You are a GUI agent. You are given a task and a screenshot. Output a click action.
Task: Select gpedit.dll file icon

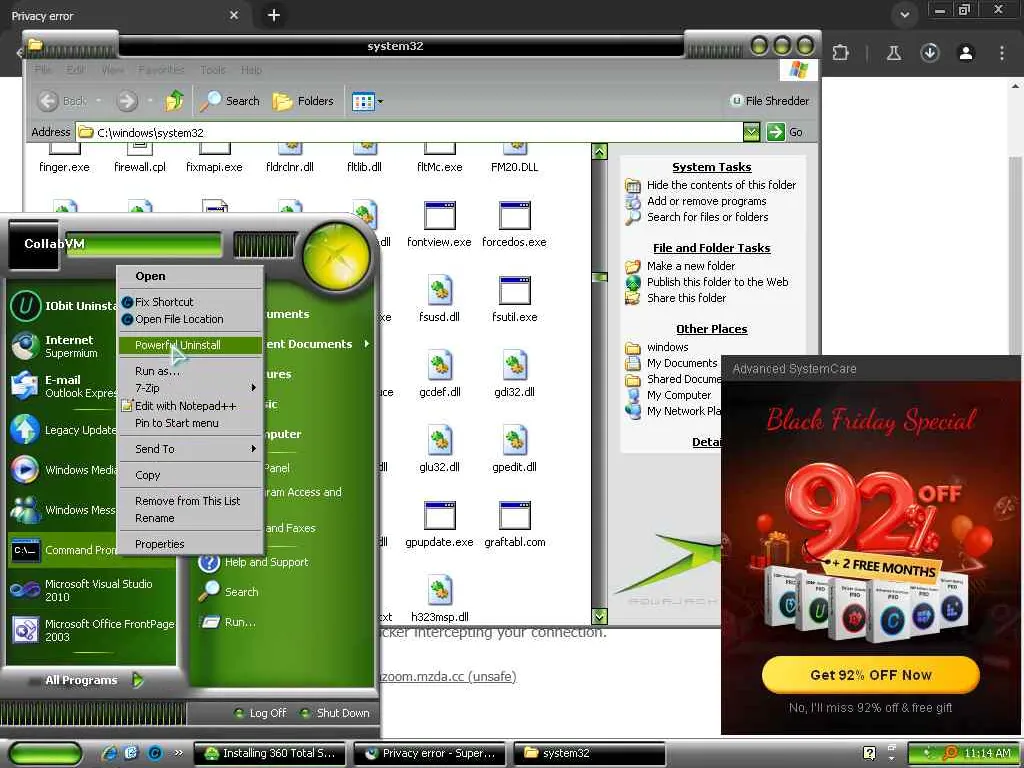point(515,441)
